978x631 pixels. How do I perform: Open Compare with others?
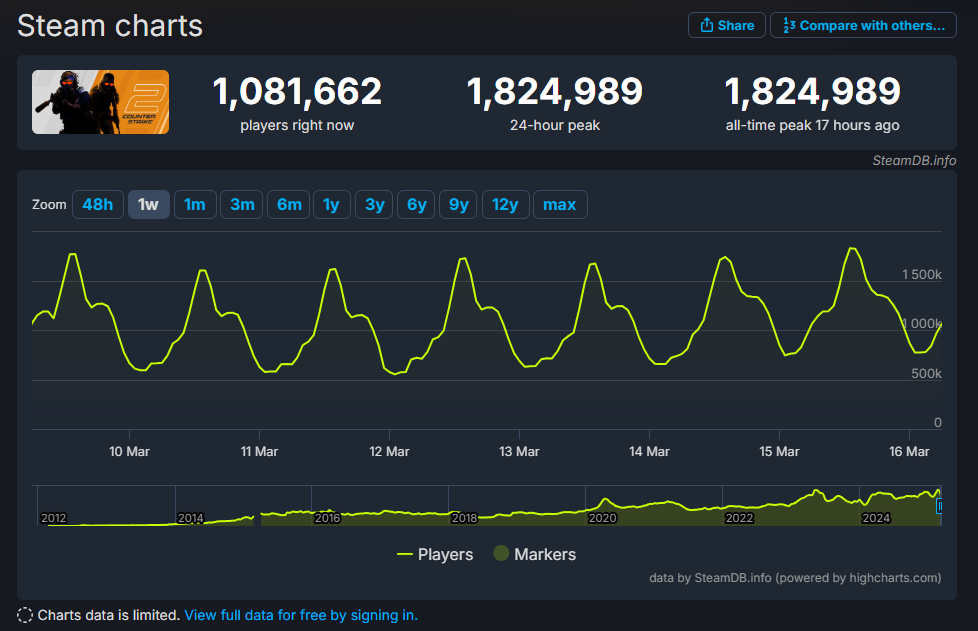(x=863, y=26)
